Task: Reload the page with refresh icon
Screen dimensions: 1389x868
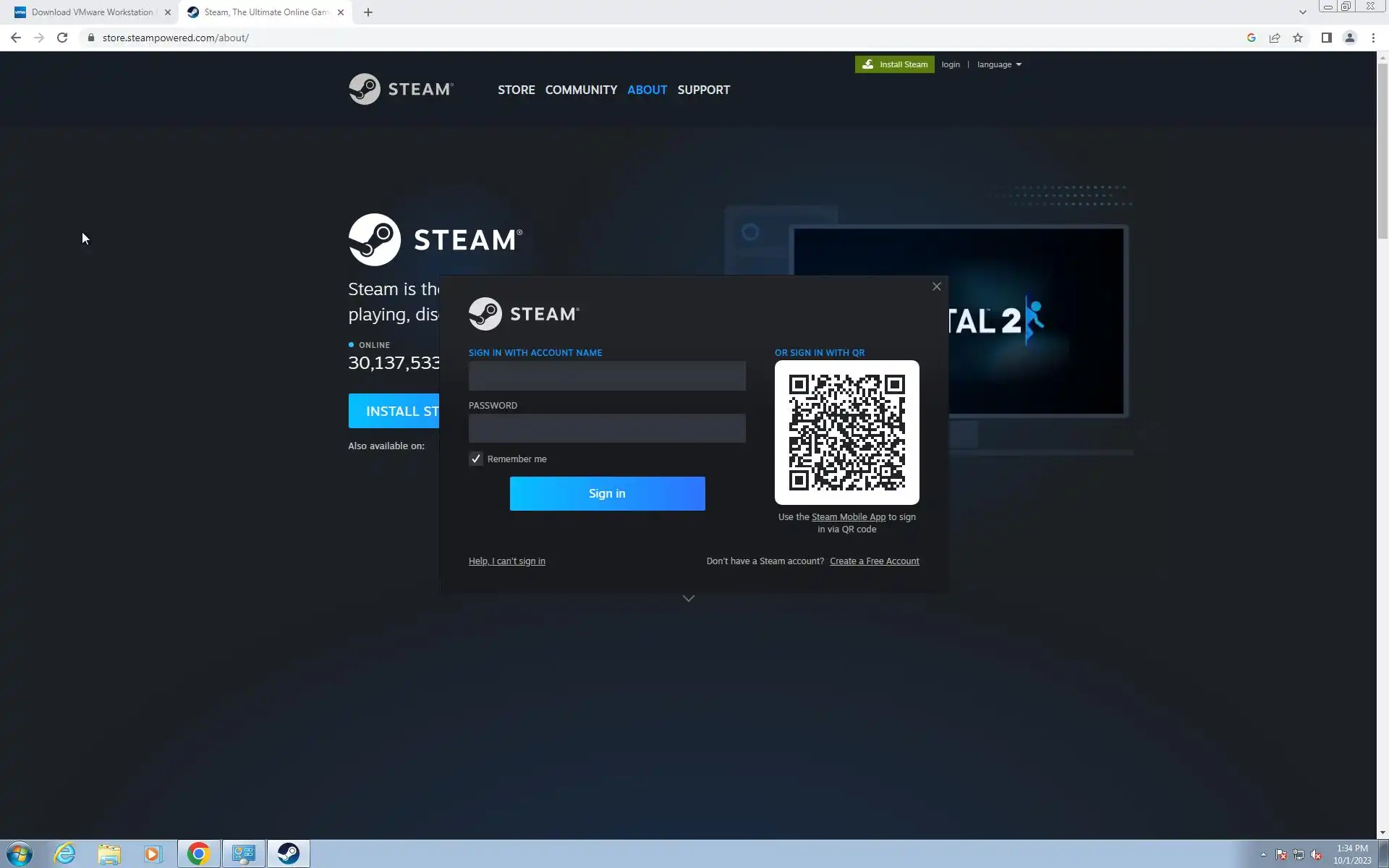Action: point(62,38)
